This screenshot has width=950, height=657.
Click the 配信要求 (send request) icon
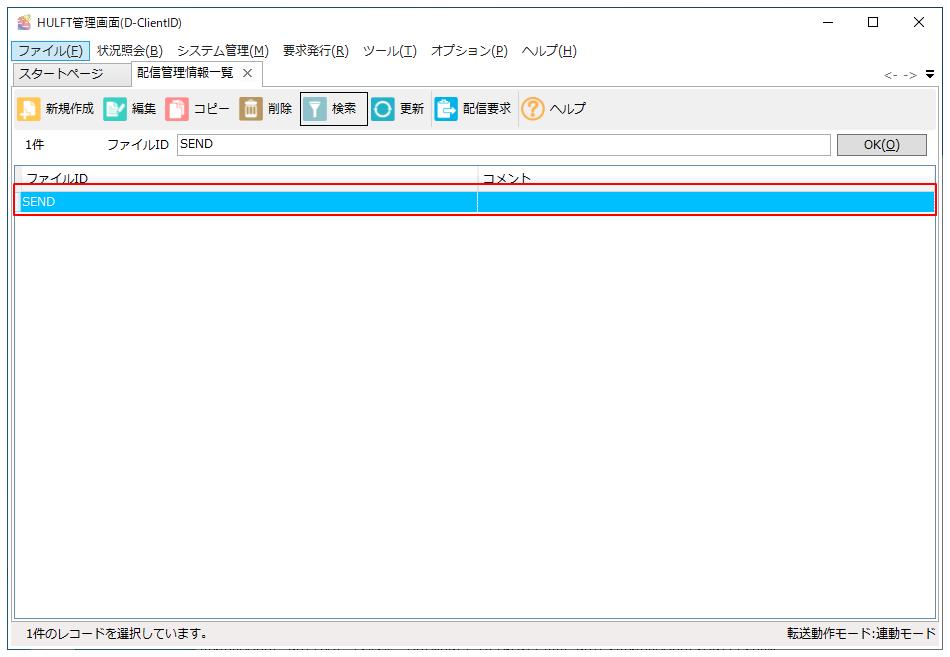coord(446,109)
